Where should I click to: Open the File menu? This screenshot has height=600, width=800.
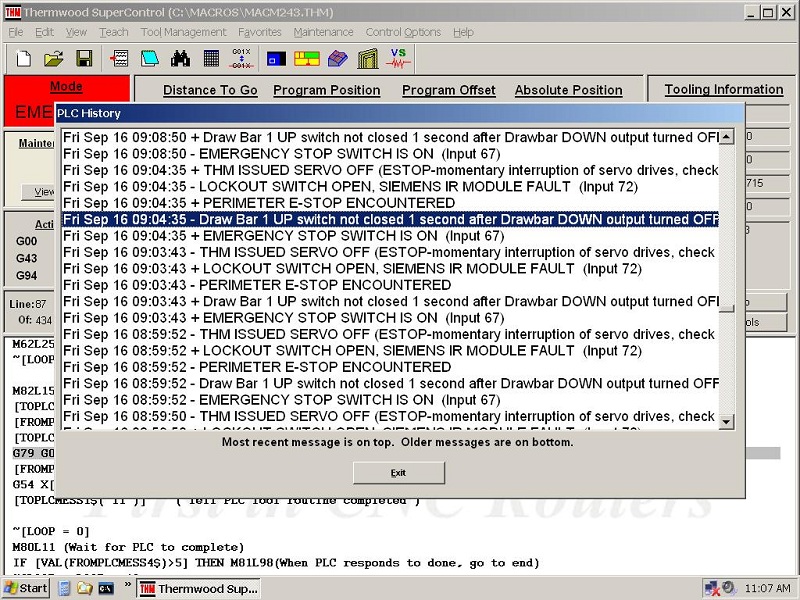coord(16,32)
